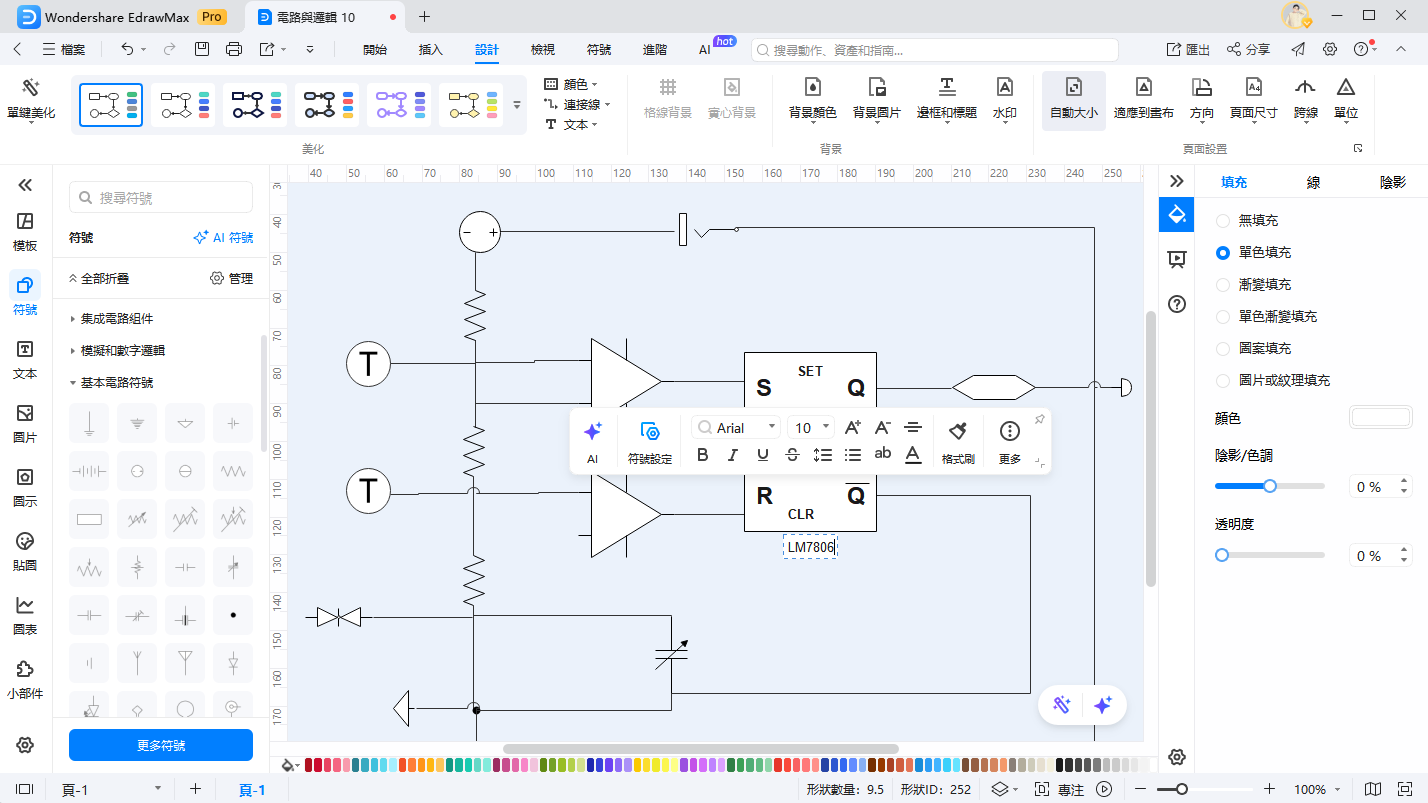Switch to the Insert (插入) ribbon tab
The height and width of the screenshot is (803, 1428).
pyautogui.click(x=430, y=49)
